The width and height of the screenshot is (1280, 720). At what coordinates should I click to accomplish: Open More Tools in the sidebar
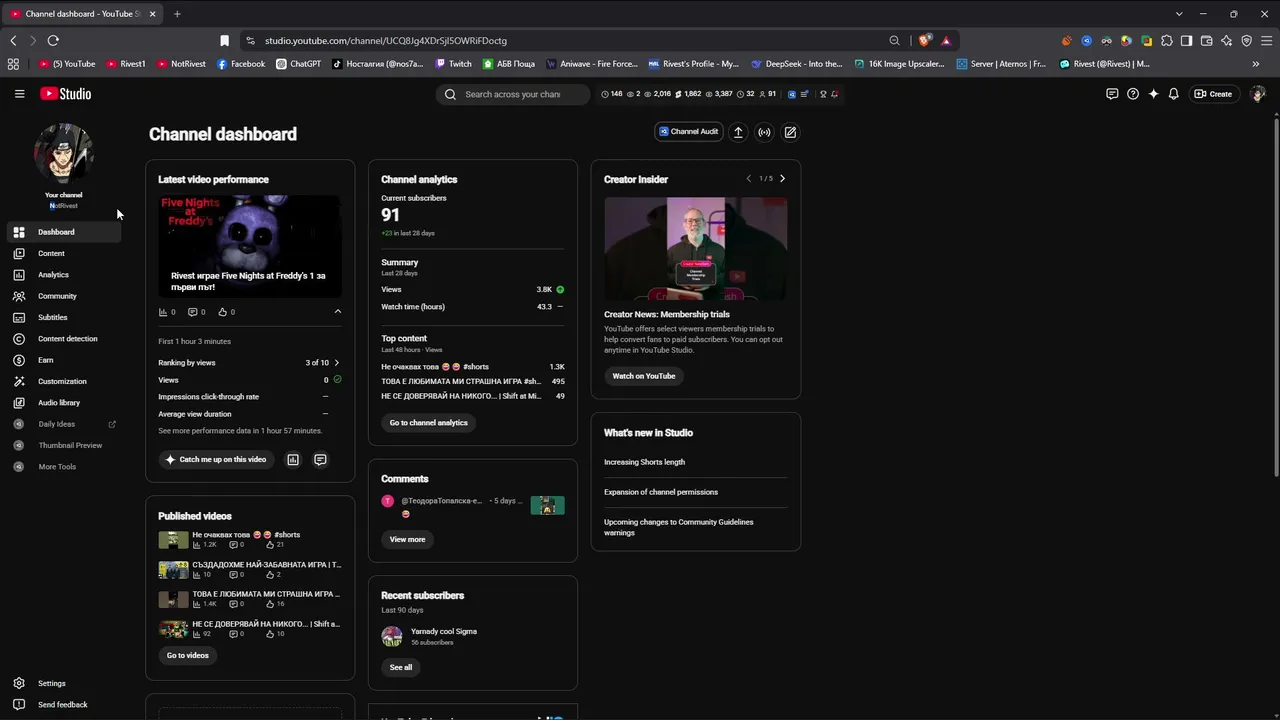coord(62,467)
